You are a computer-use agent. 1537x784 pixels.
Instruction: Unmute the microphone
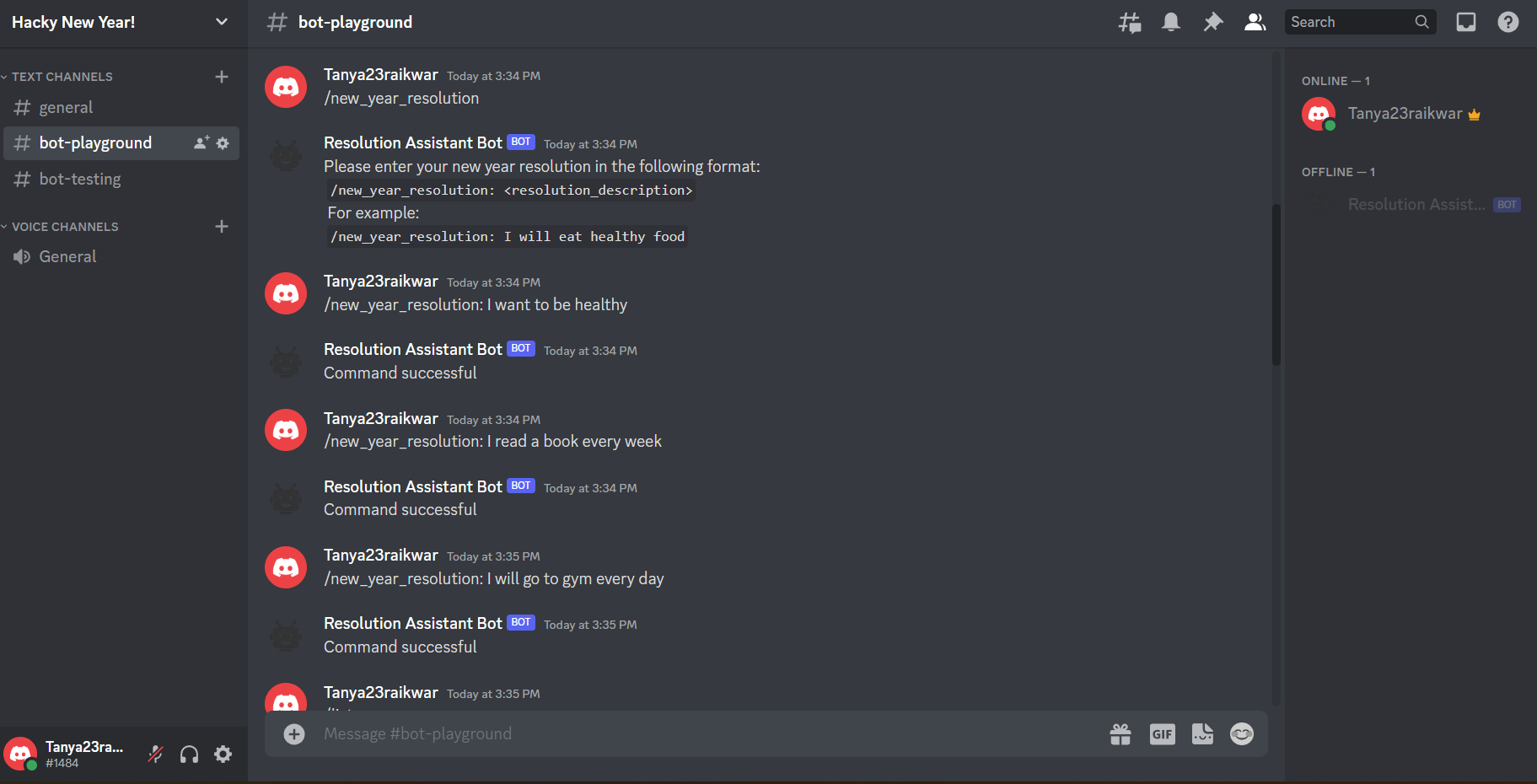(x=155, y=754)
